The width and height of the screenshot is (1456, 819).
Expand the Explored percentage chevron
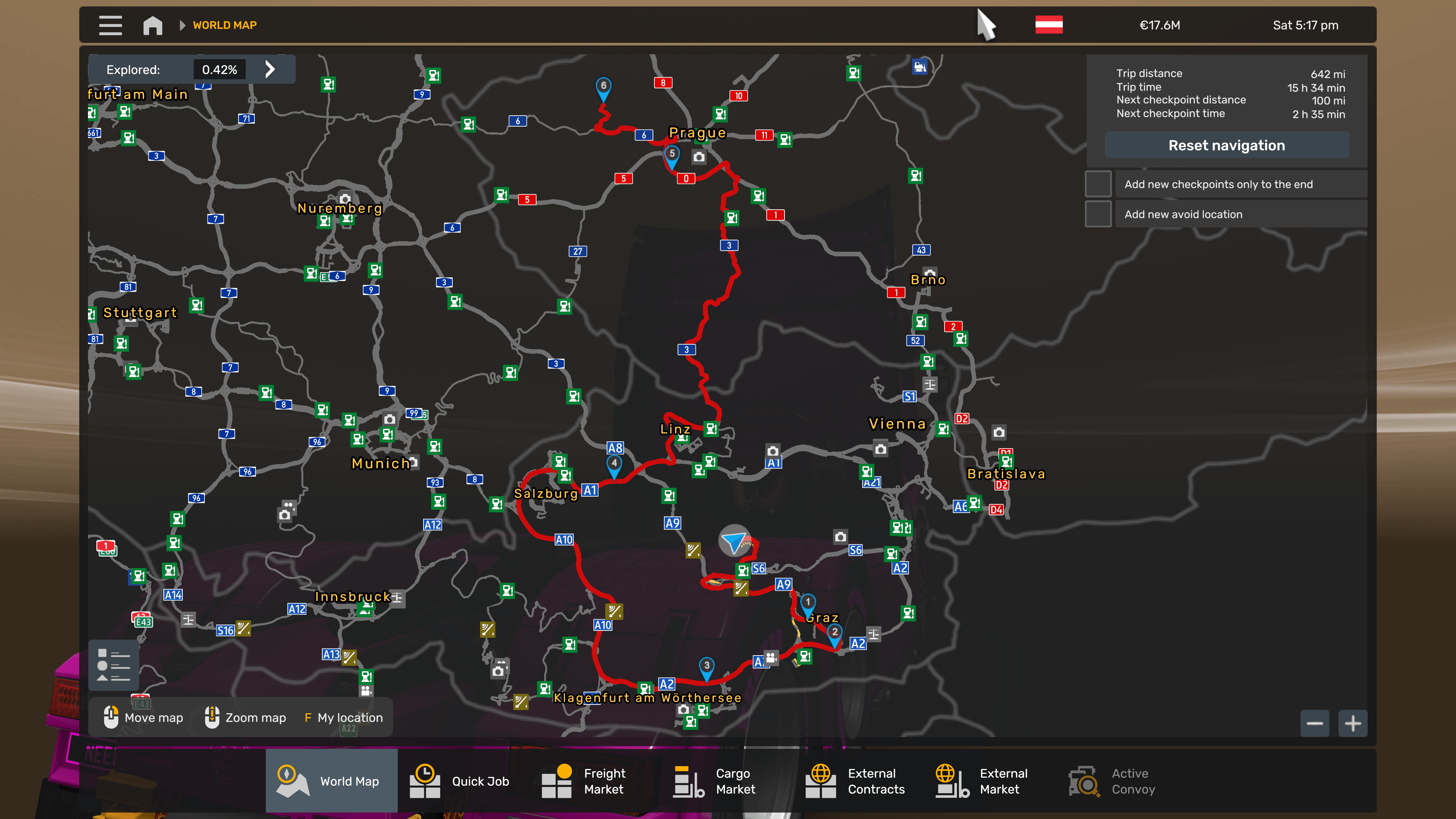(270, 69)
